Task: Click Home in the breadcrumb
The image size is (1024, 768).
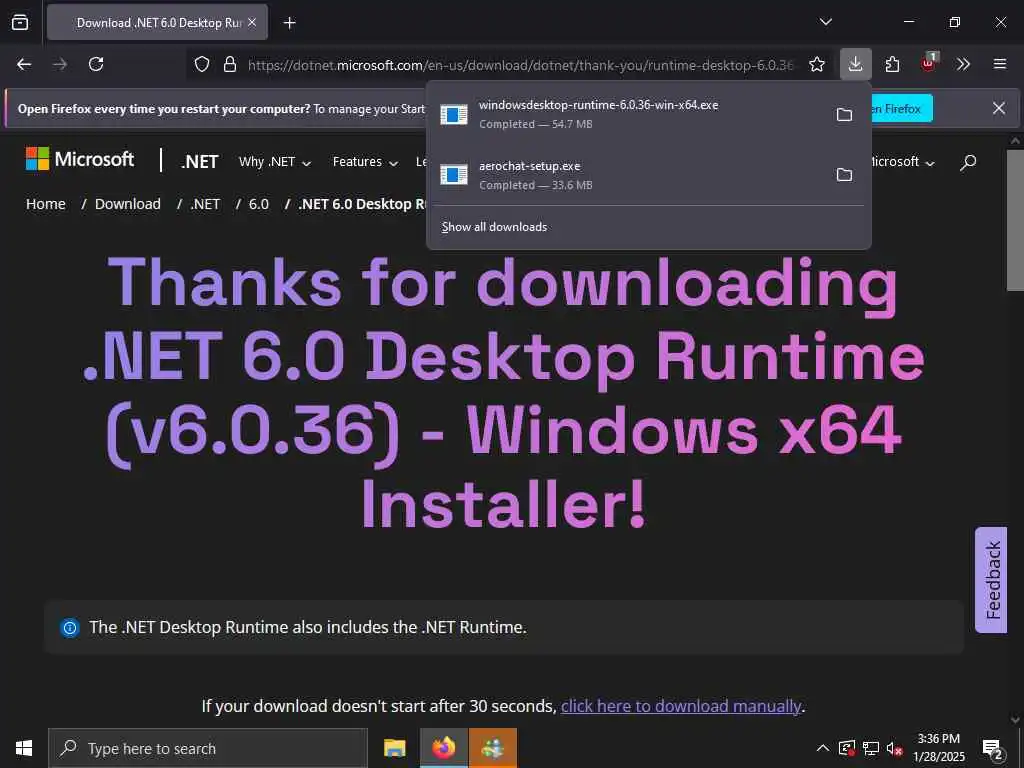Action: coord(46,204)
